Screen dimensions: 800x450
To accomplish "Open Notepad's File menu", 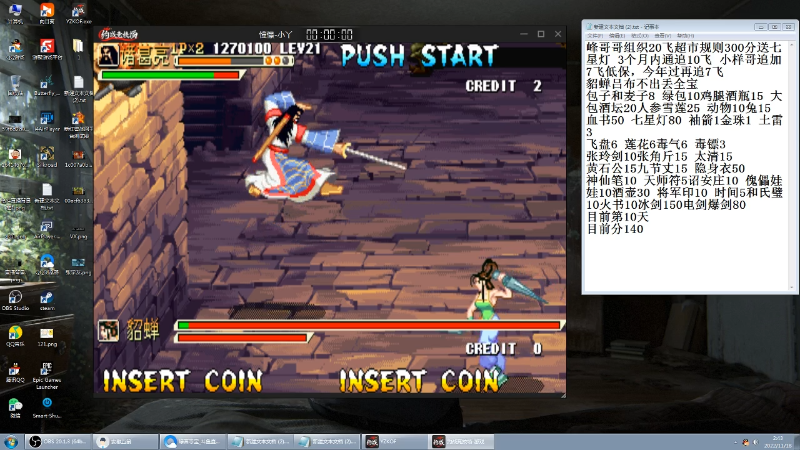I will (594, 36).
